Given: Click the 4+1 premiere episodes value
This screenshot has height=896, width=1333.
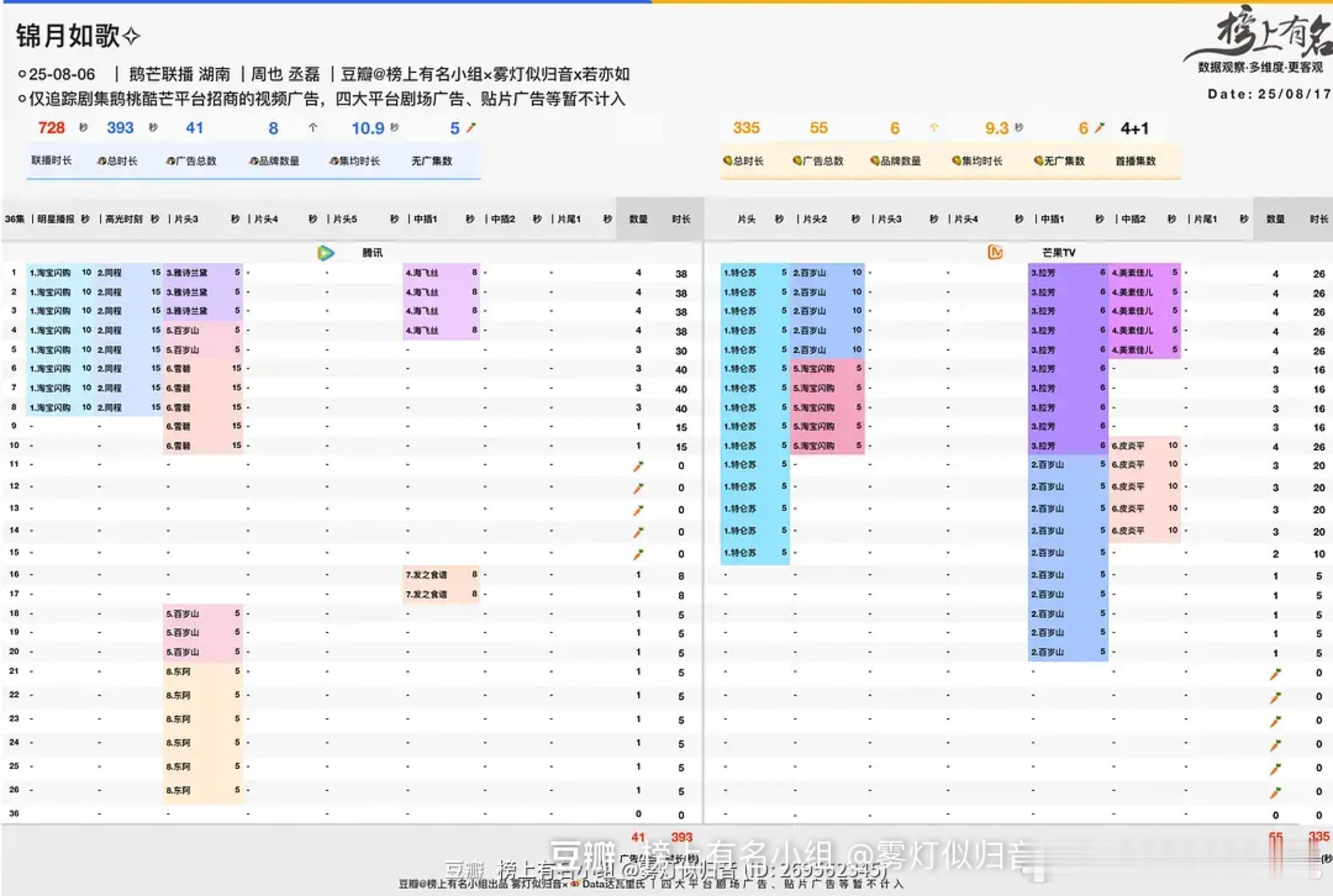Looking at the screenshot, I should click(x=1135, y=128).
